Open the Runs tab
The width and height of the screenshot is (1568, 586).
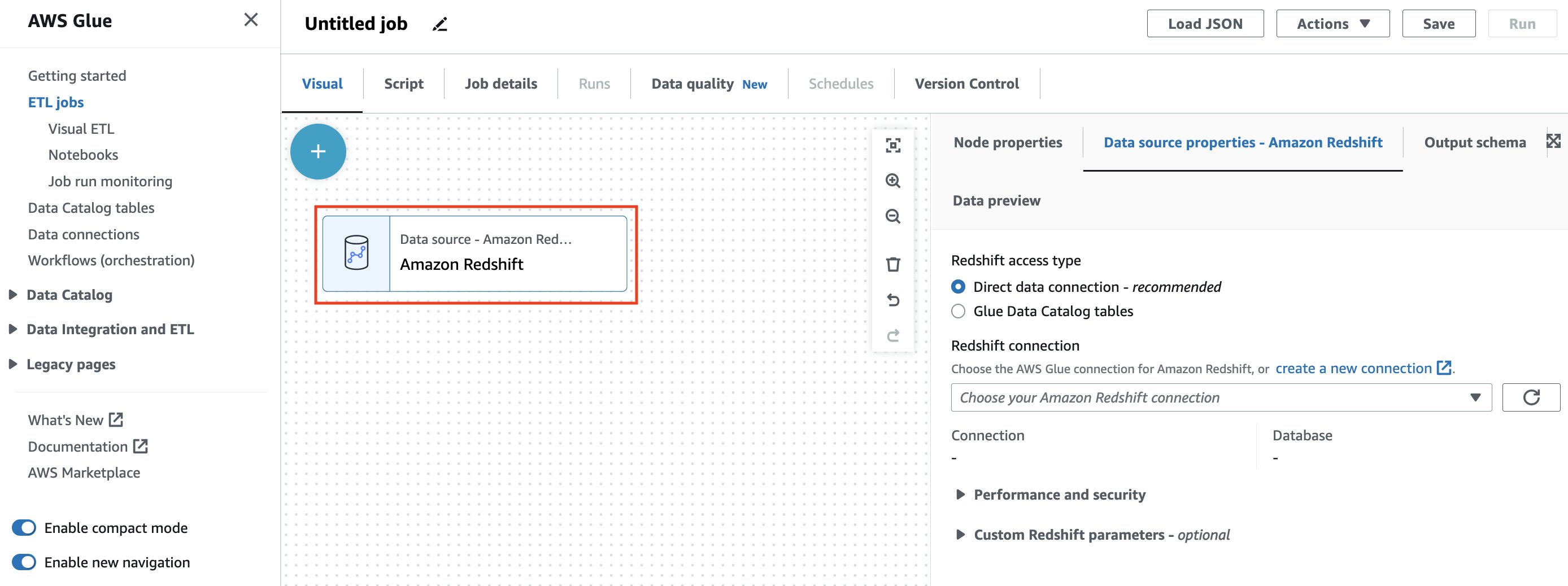pyautogui.click(x=594, y=84)
